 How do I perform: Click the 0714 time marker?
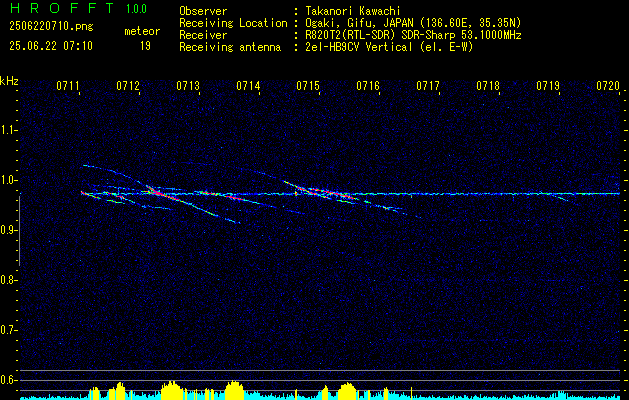[248, 85]
